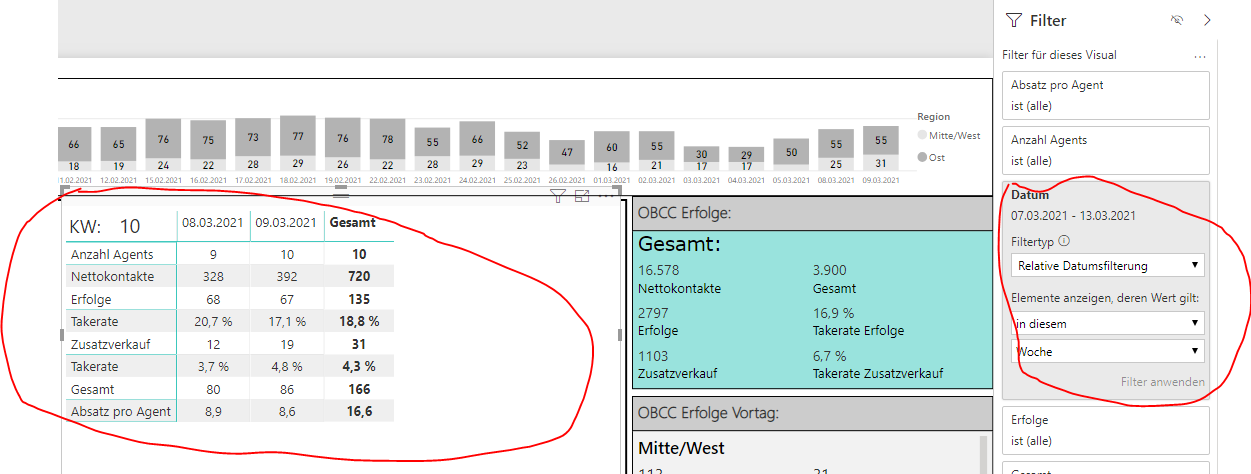Open focus mode icon on the KW table visual
Screen dimensions: 1251x474
pyautogui.click(x=582, y=197)
